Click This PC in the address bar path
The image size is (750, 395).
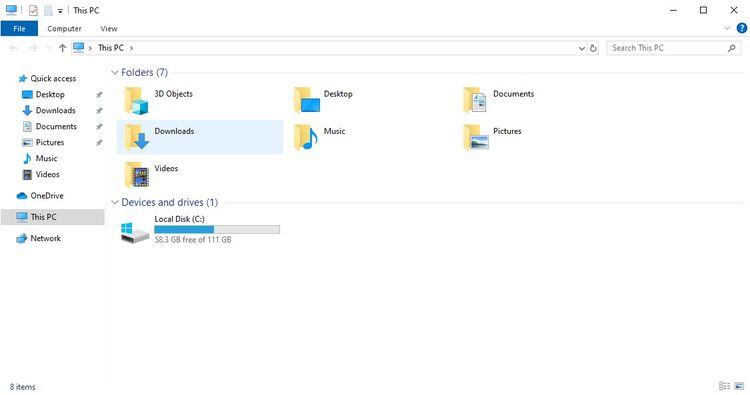(111, 48)
